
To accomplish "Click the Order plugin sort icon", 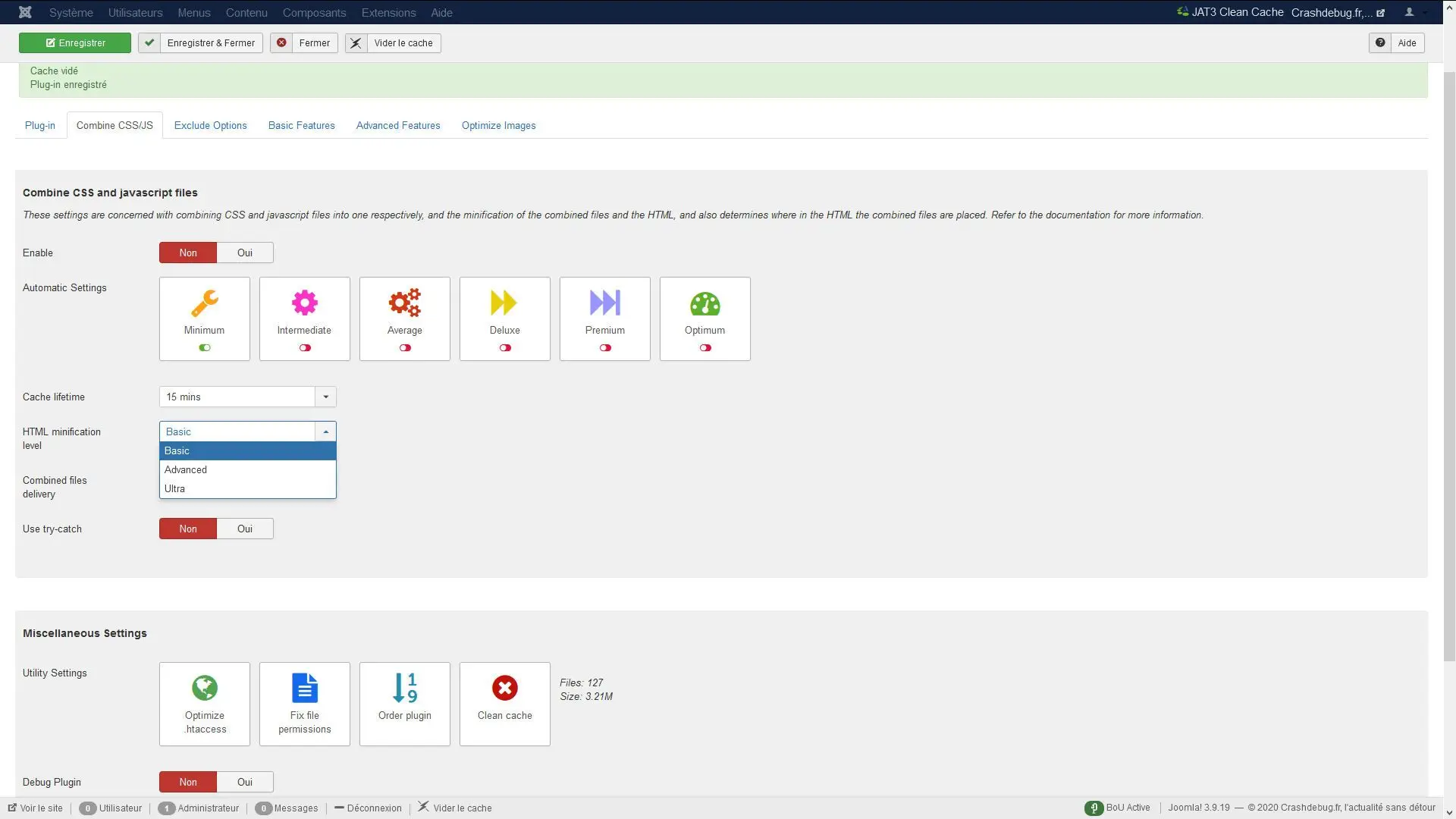I will pos(404,688).
